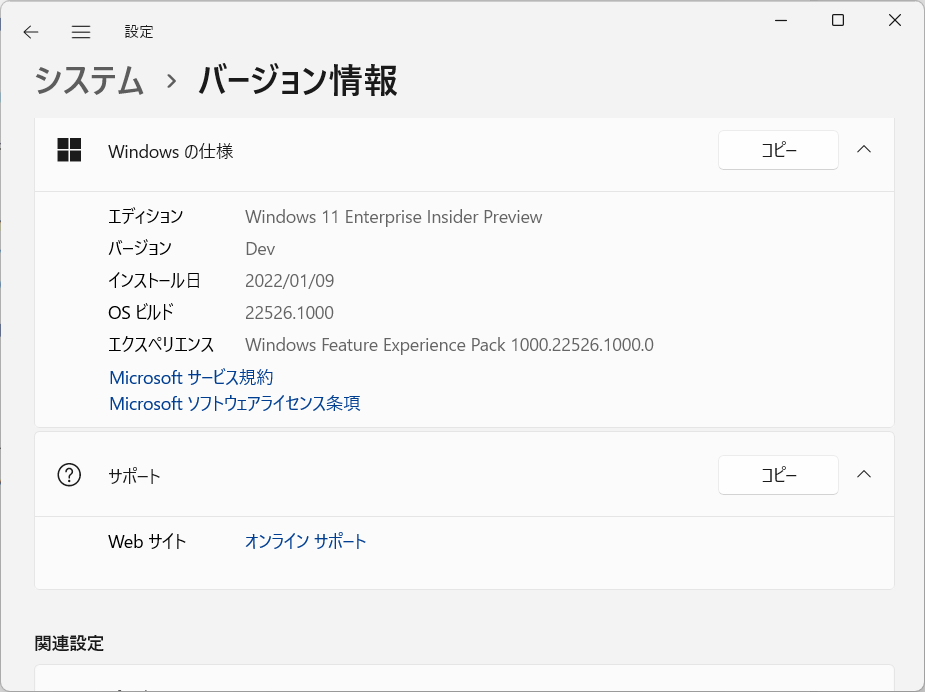Screen dimensions: 925x692
Task: Select the install date 2022/01/09
Action: pyautogui.click(x=290, y=281)
